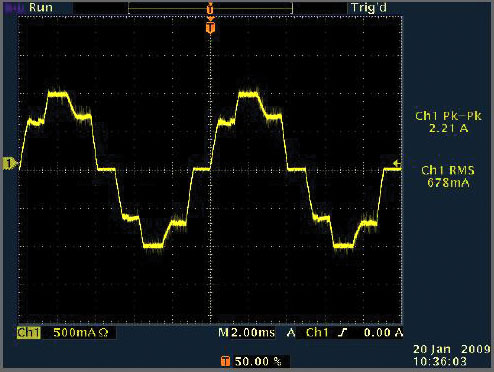This screenshot has width=494, height=372.
Task: Click the trigger level arrow on the right edge
Action: pyautogui.click(x=397, y=163)
